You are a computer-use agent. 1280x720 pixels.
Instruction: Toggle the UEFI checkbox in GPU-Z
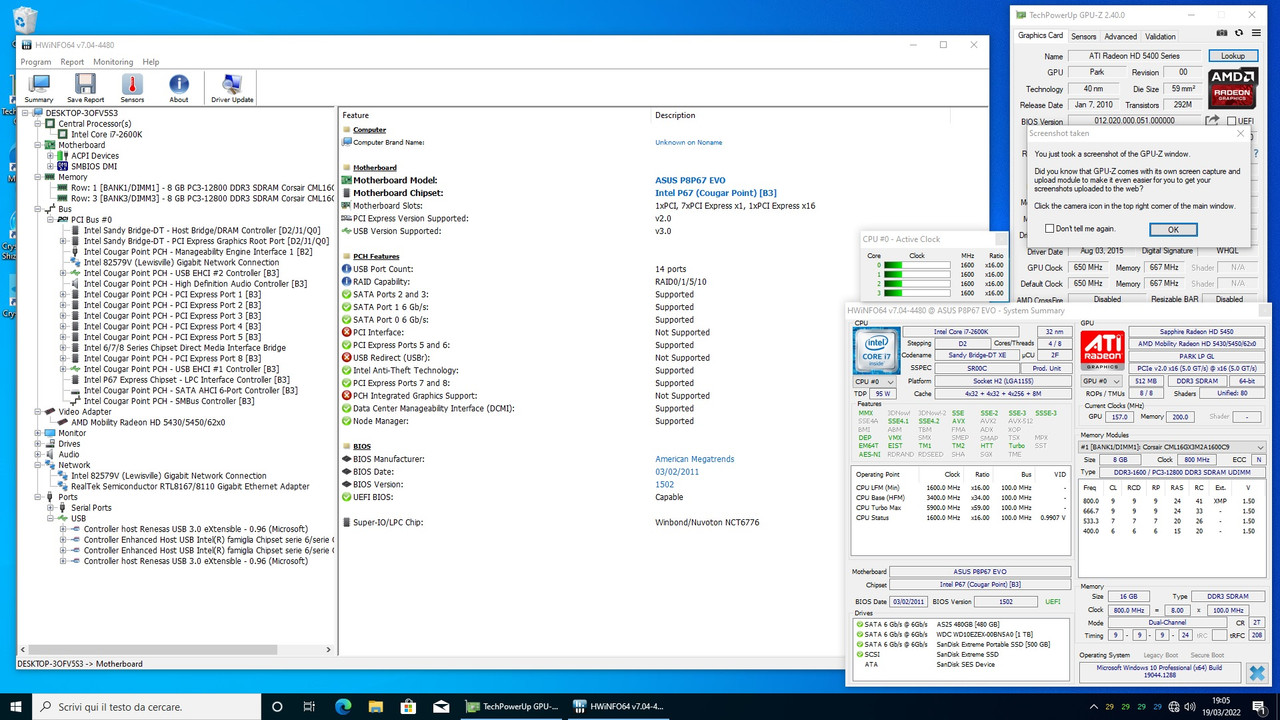(1232, 121)
